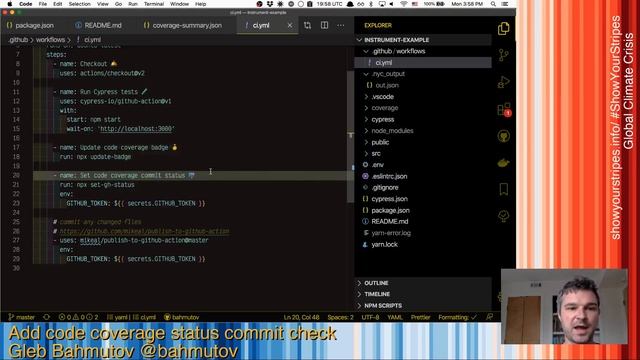Open the GitHub view in activity bar
Viewport: 640px width, 360px height.
pos(504,136)
